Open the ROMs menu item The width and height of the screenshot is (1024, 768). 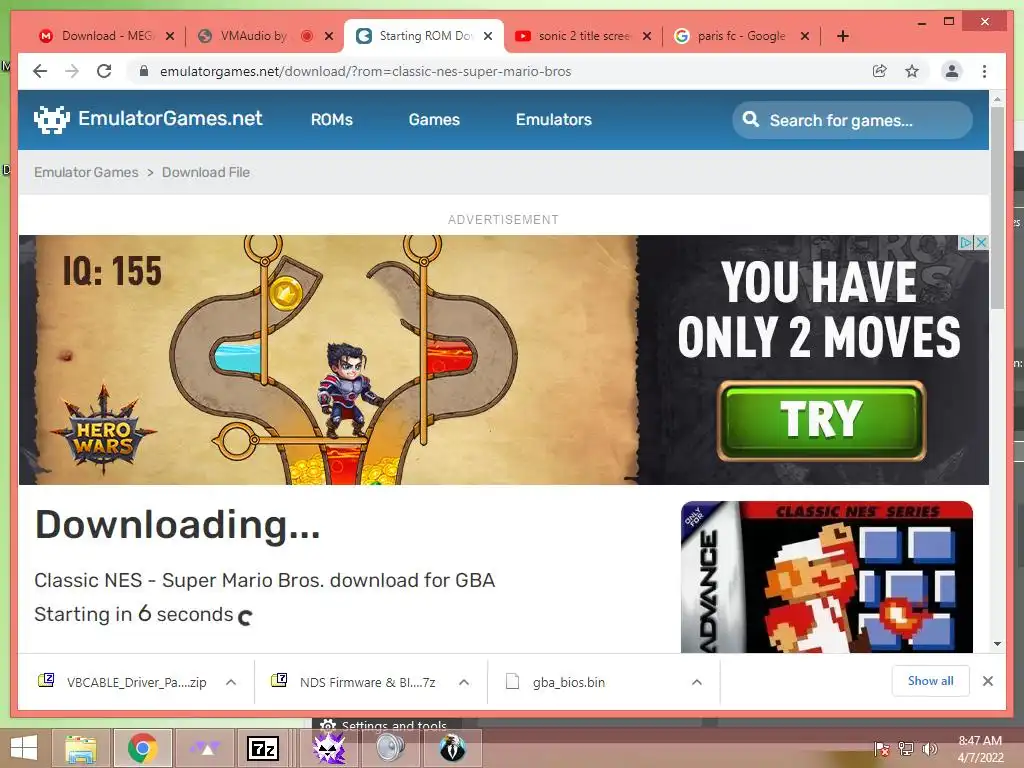point(332,120)
